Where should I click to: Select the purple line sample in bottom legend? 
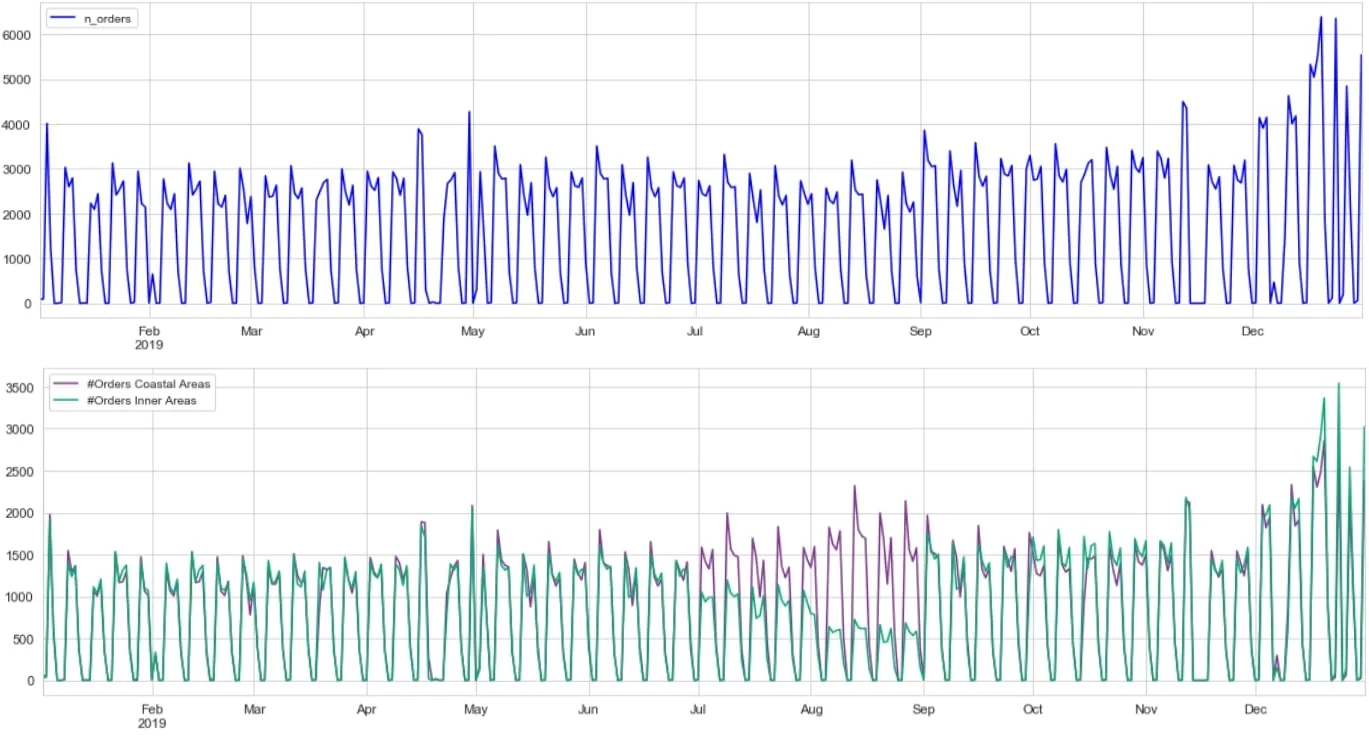[68, 383]
